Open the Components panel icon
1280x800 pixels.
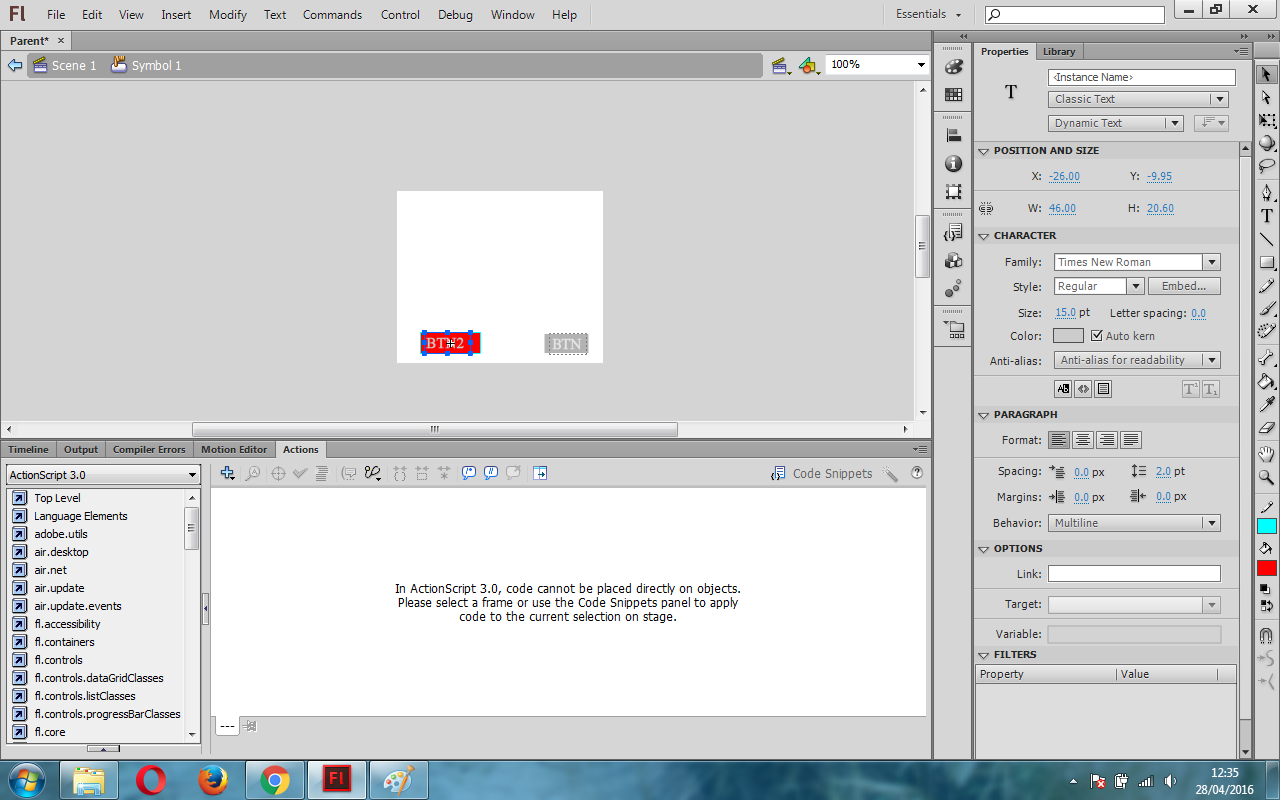[953, 259]
